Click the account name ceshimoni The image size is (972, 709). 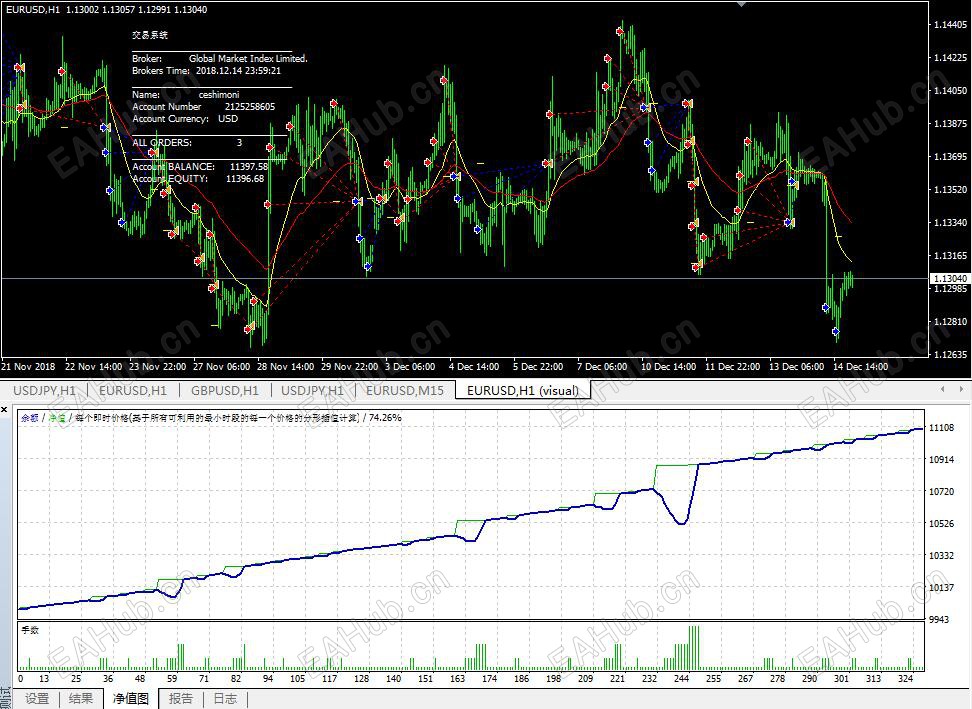219,95
